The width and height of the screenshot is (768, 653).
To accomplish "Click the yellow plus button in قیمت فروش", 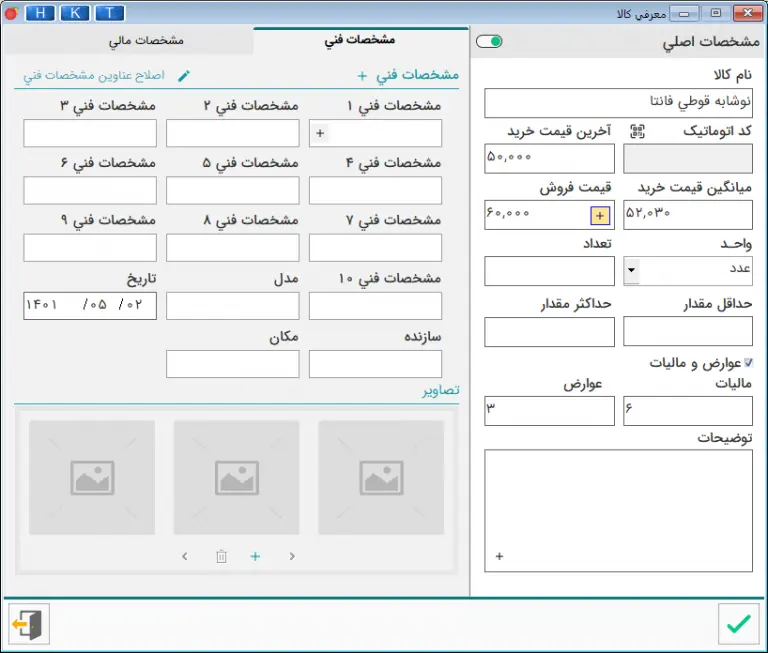I will pos(600,214).
